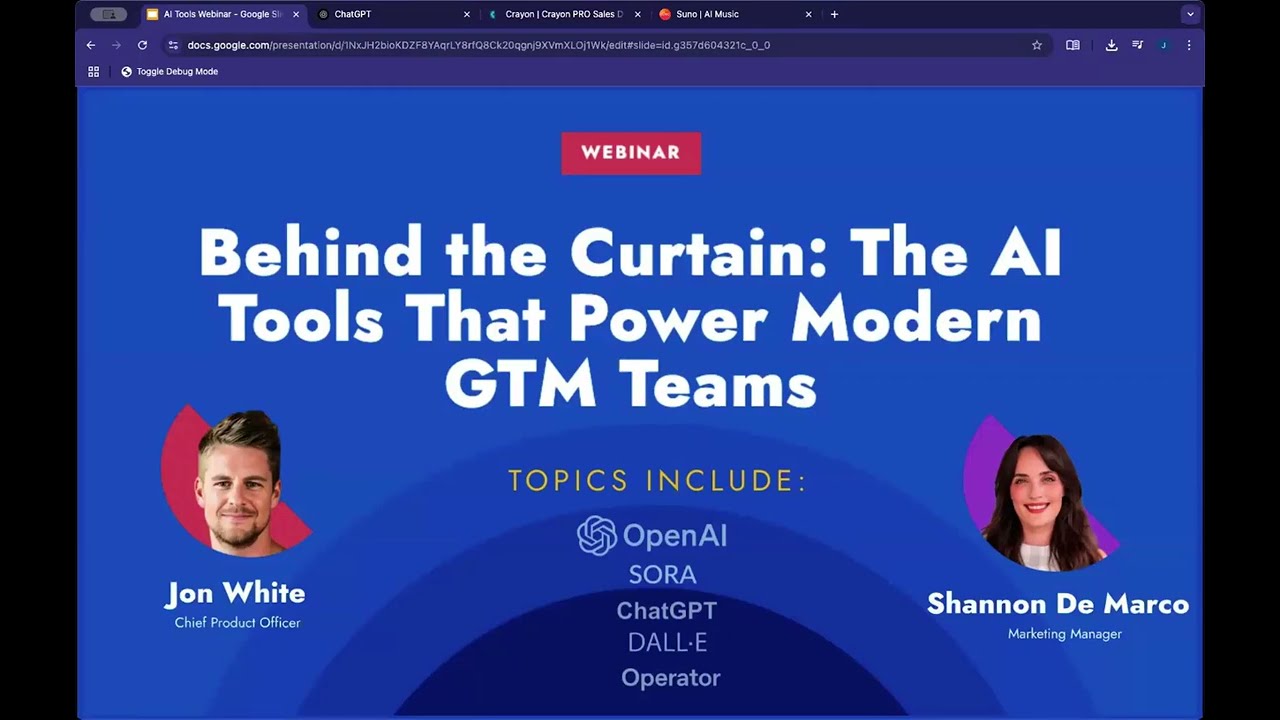Screen dimensions: 1280x720
Task: Click the docs.google.com address bar URL
Action: [x=478, y=45]
